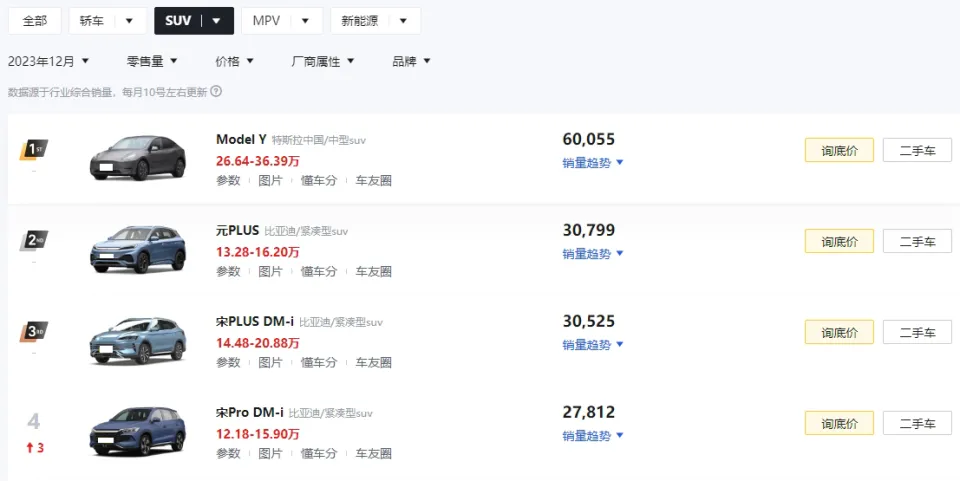The height and width of the screenshot is (481, 960).
Task: Click the sales figure 30,799
Action: (x=588, y=231)
